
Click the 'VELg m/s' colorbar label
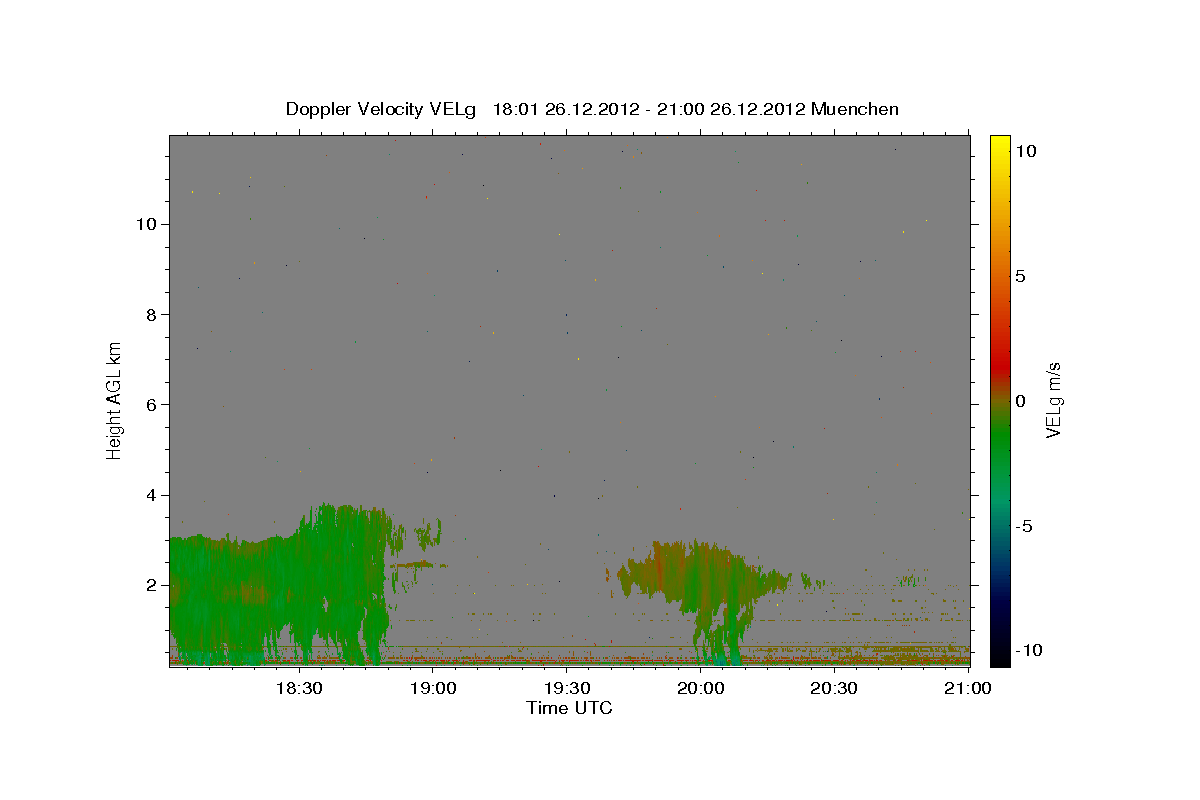point(1053,401)
